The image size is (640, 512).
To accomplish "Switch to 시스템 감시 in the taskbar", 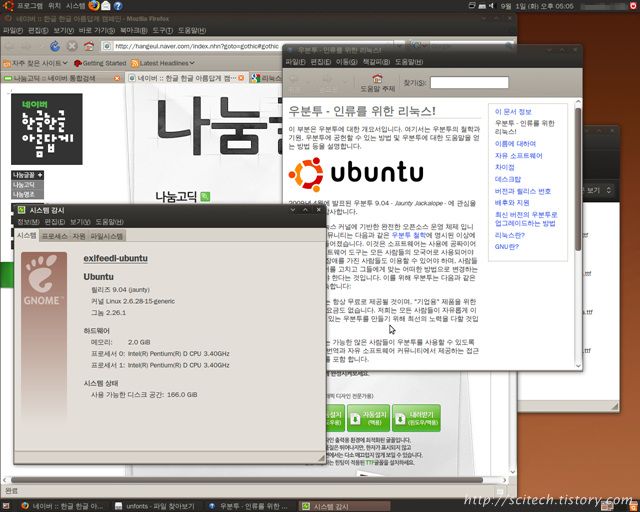I will (345, 506).
